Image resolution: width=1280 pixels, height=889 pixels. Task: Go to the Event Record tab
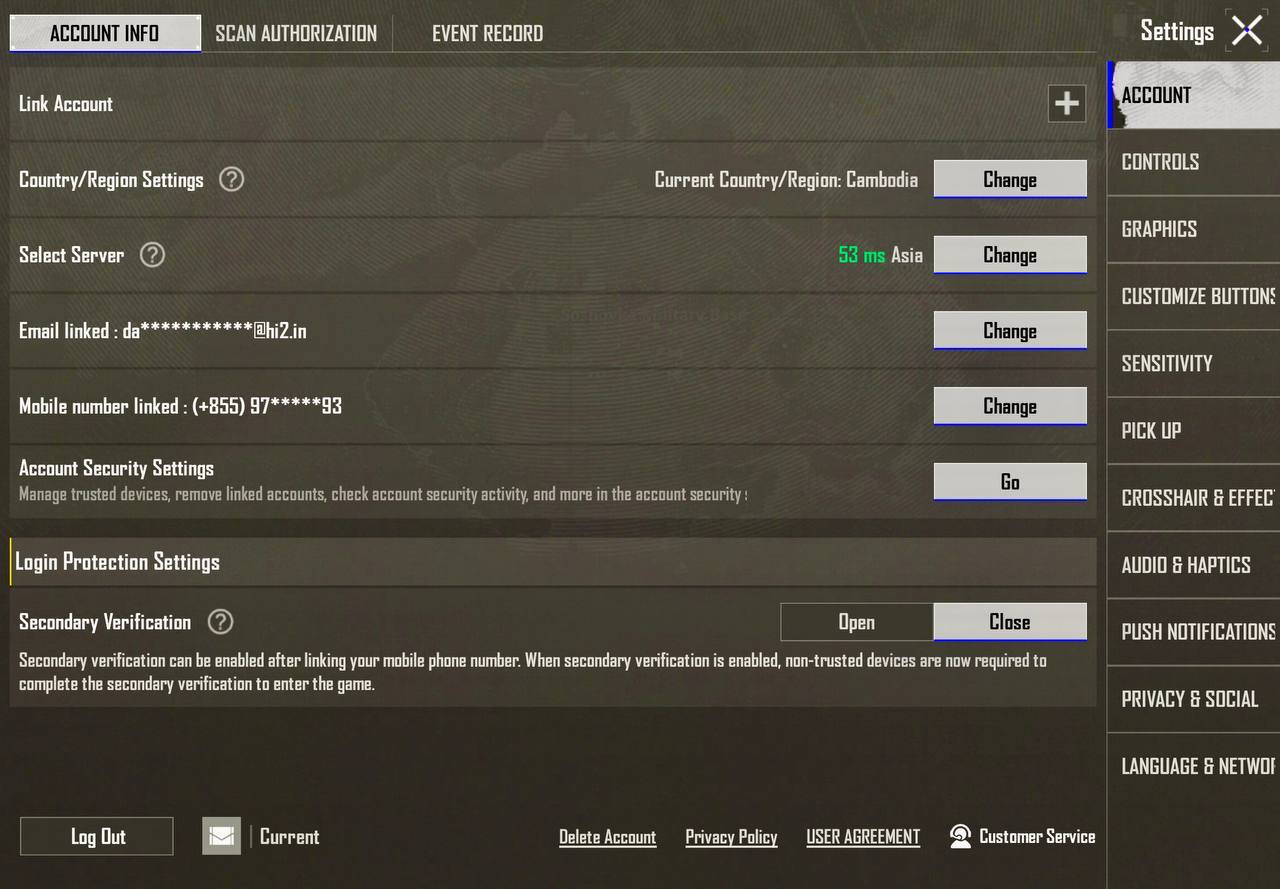pos(488,33)
